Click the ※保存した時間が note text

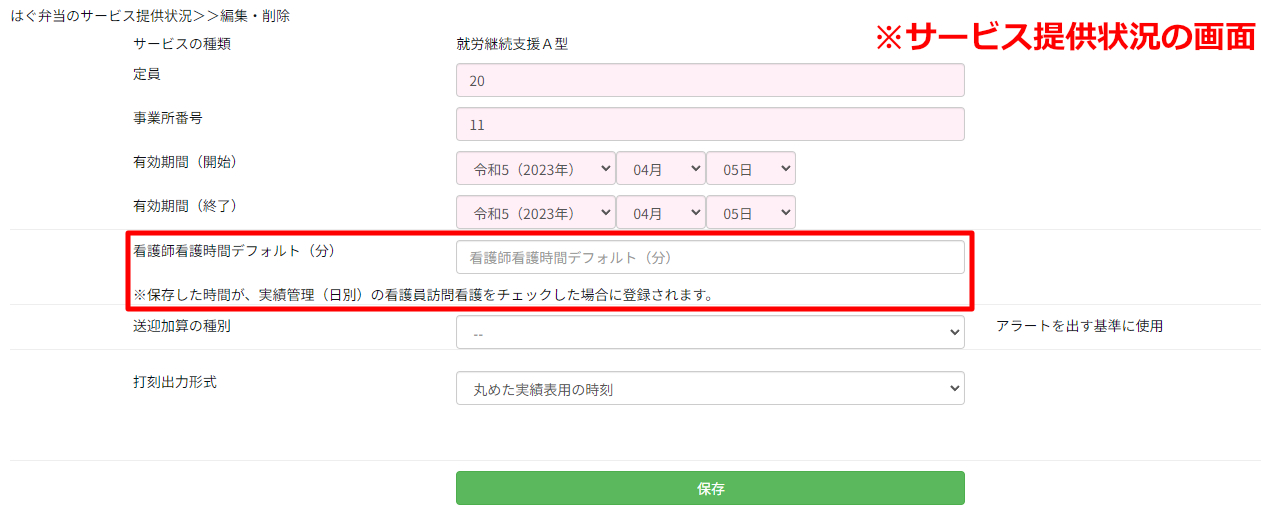423,295
